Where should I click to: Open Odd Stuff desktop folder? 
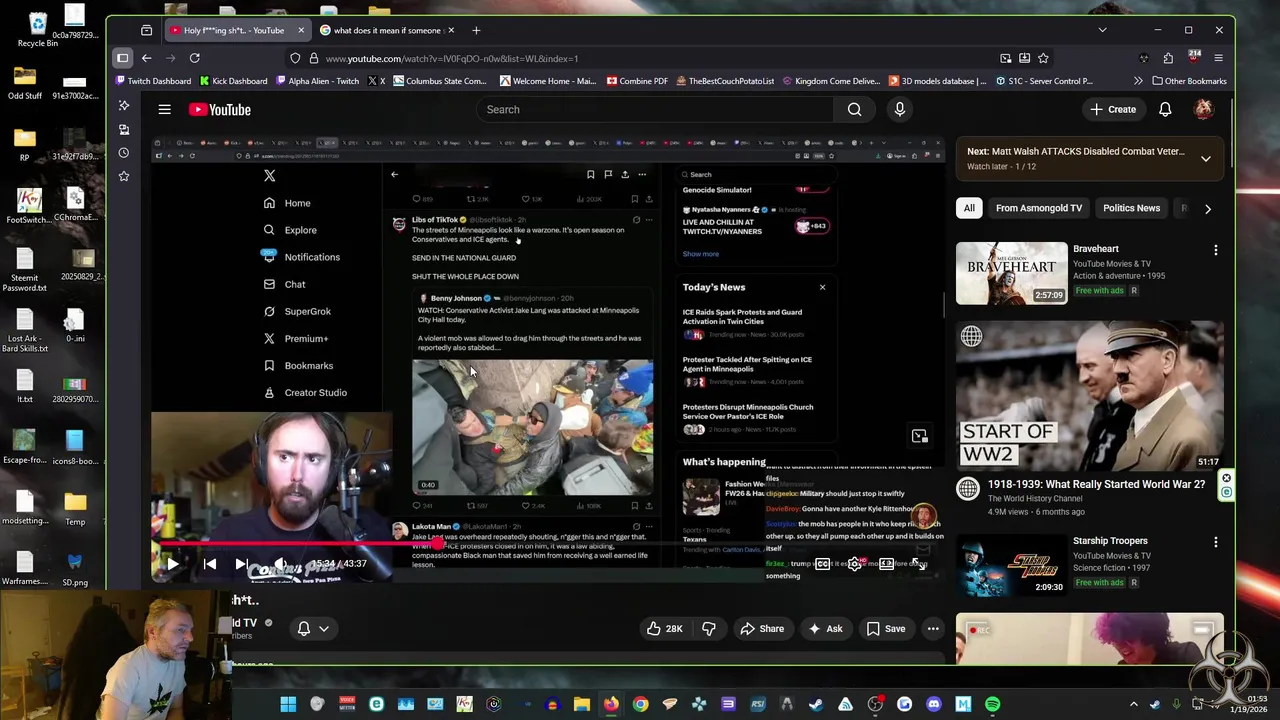(x=25, y=83)
